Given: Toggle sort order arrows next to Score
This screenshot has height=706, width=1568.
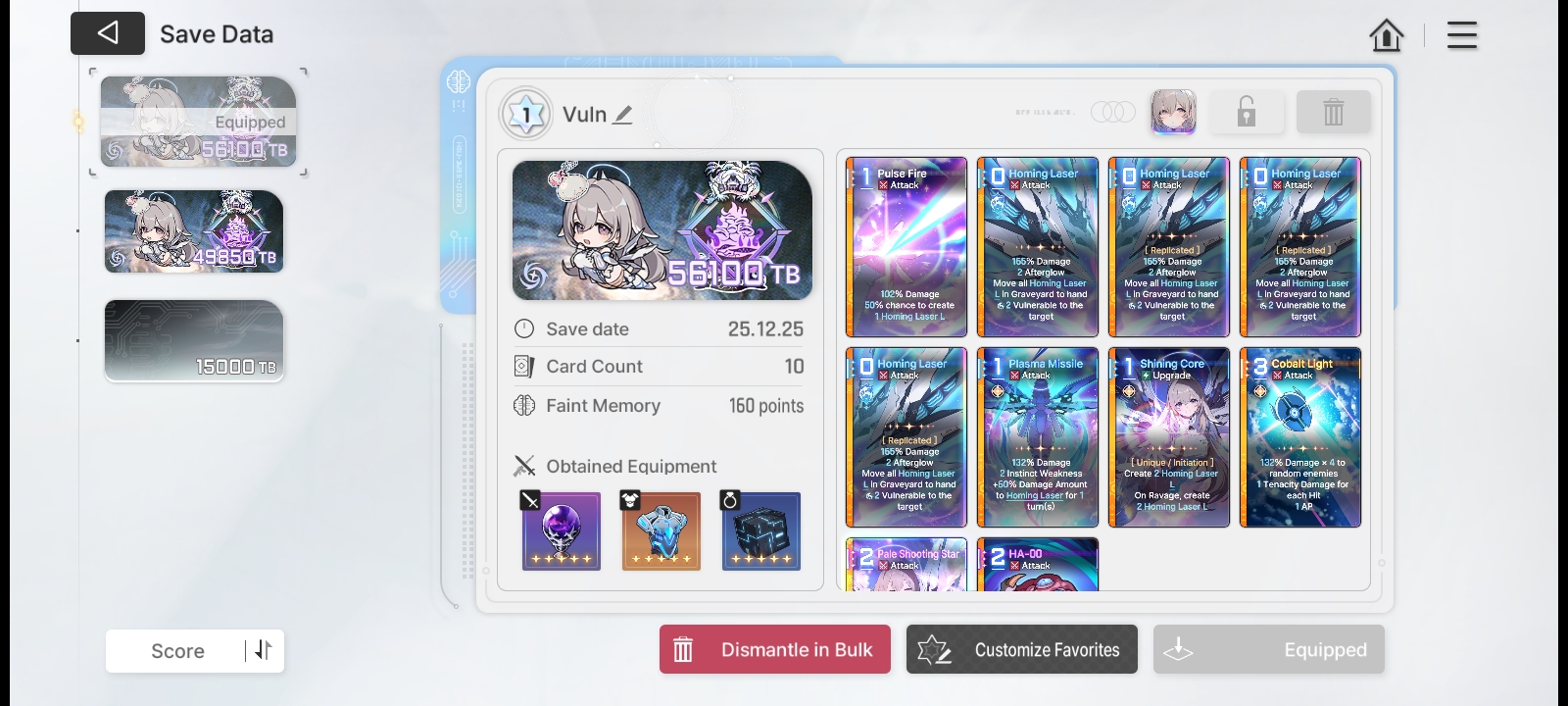Looking at the screenshot, I should click(263, 650).
